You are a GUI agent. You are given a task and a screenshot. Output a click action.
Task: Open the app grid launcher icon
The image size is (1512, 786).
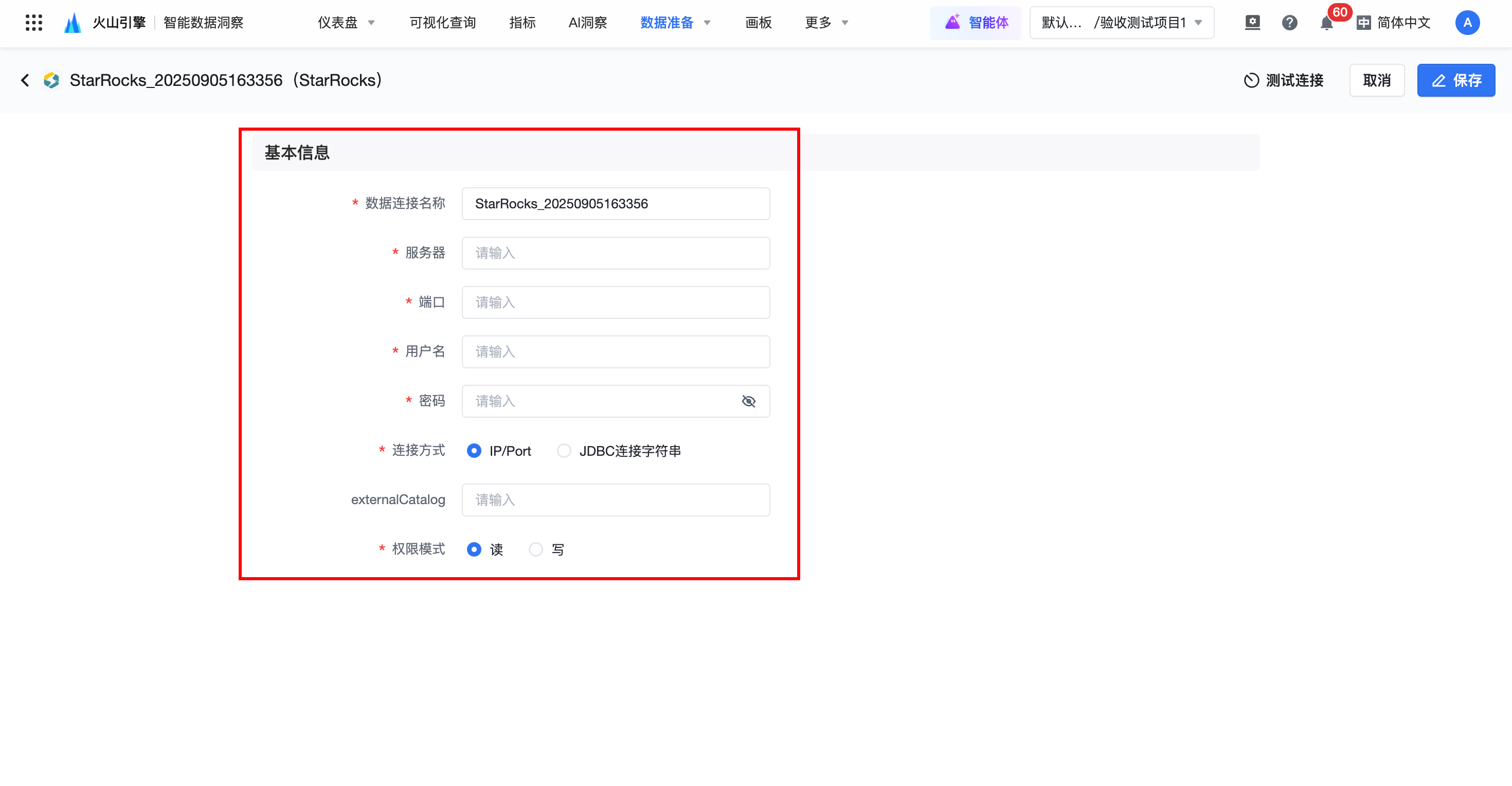[x=34, y=23]
